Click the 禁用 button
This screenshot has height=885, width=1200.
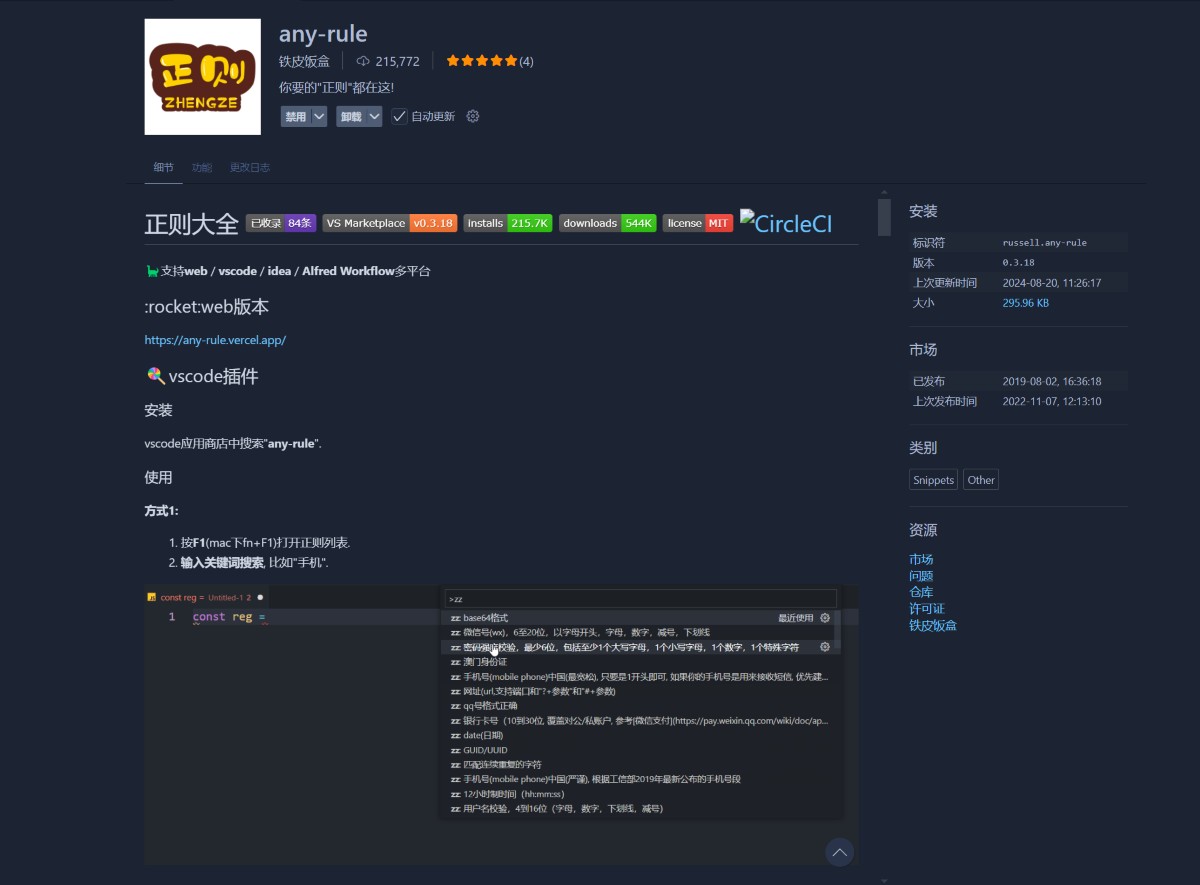(x=296, y=116)
